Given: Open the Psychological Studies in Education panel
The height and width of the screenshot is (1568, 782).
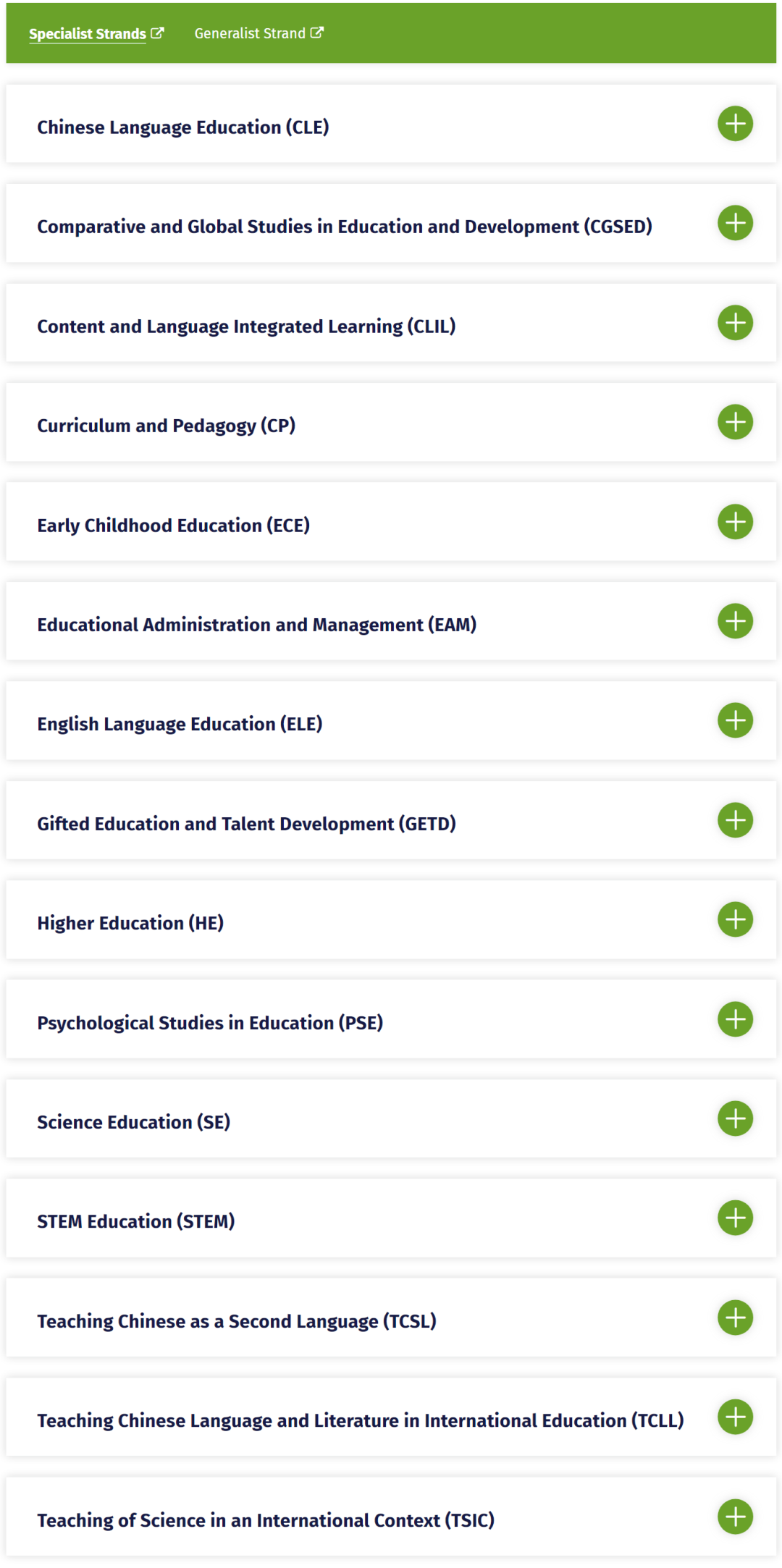Looking at the screenshot, I should coord(210,1023).
